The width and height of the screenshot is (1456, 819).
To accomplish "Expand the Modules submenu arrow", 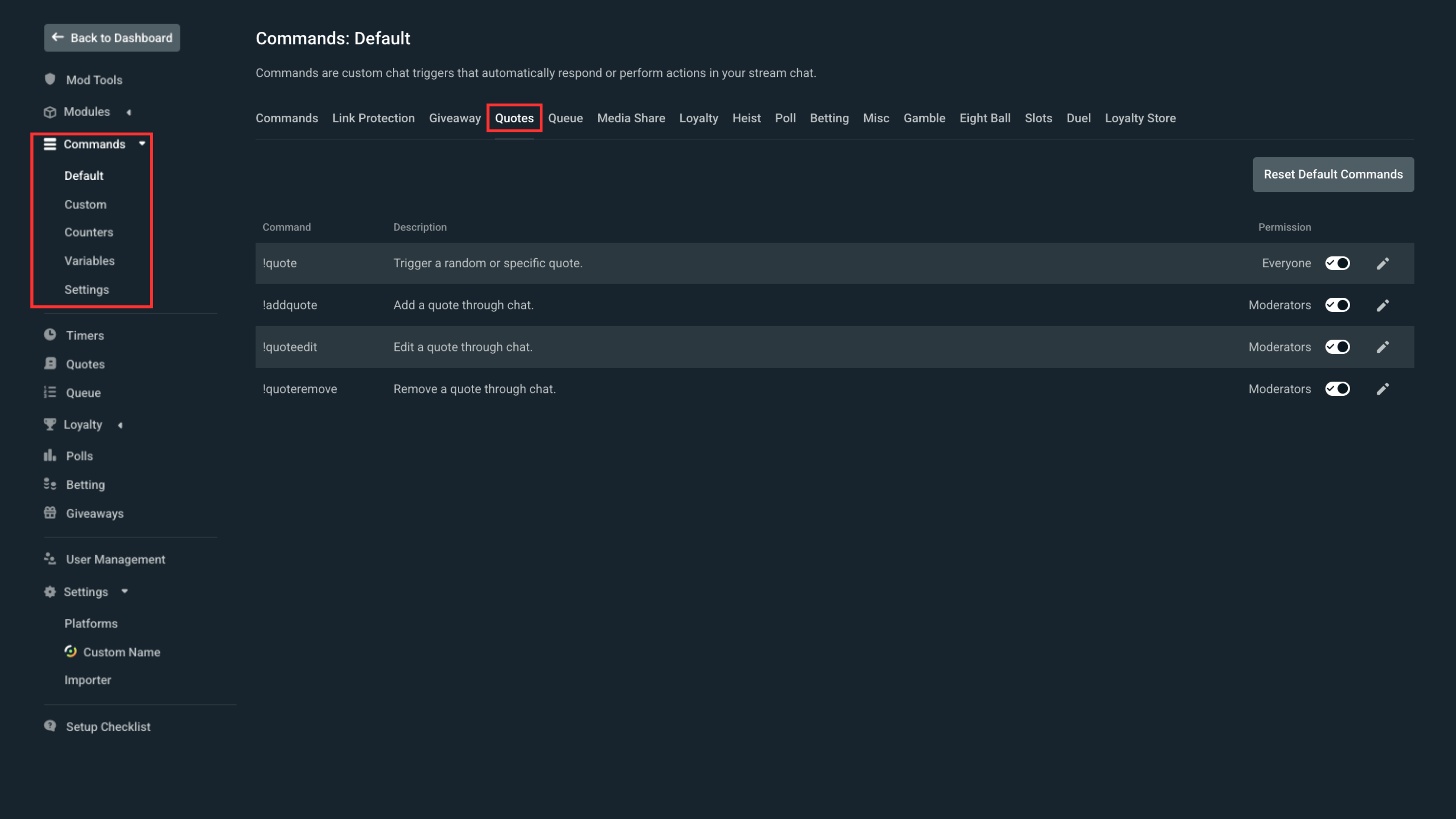I will (x=129, y=112).
